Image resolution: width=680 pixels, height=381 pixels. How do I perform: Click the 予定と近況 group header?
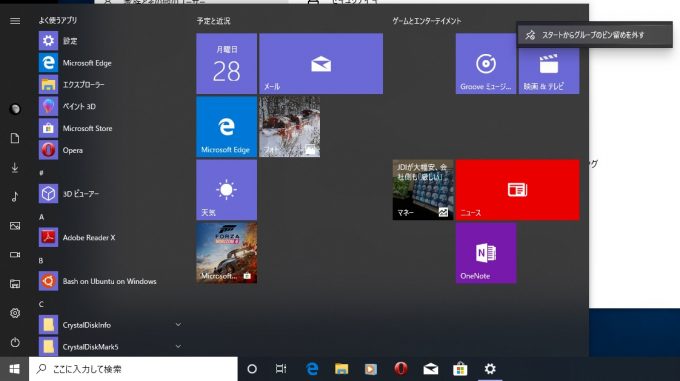[213, 21]
